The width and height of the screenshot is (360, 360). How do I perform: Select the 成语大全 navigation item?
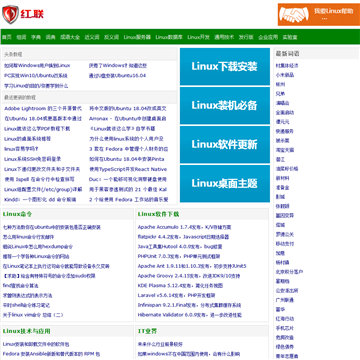click(70, 37)
